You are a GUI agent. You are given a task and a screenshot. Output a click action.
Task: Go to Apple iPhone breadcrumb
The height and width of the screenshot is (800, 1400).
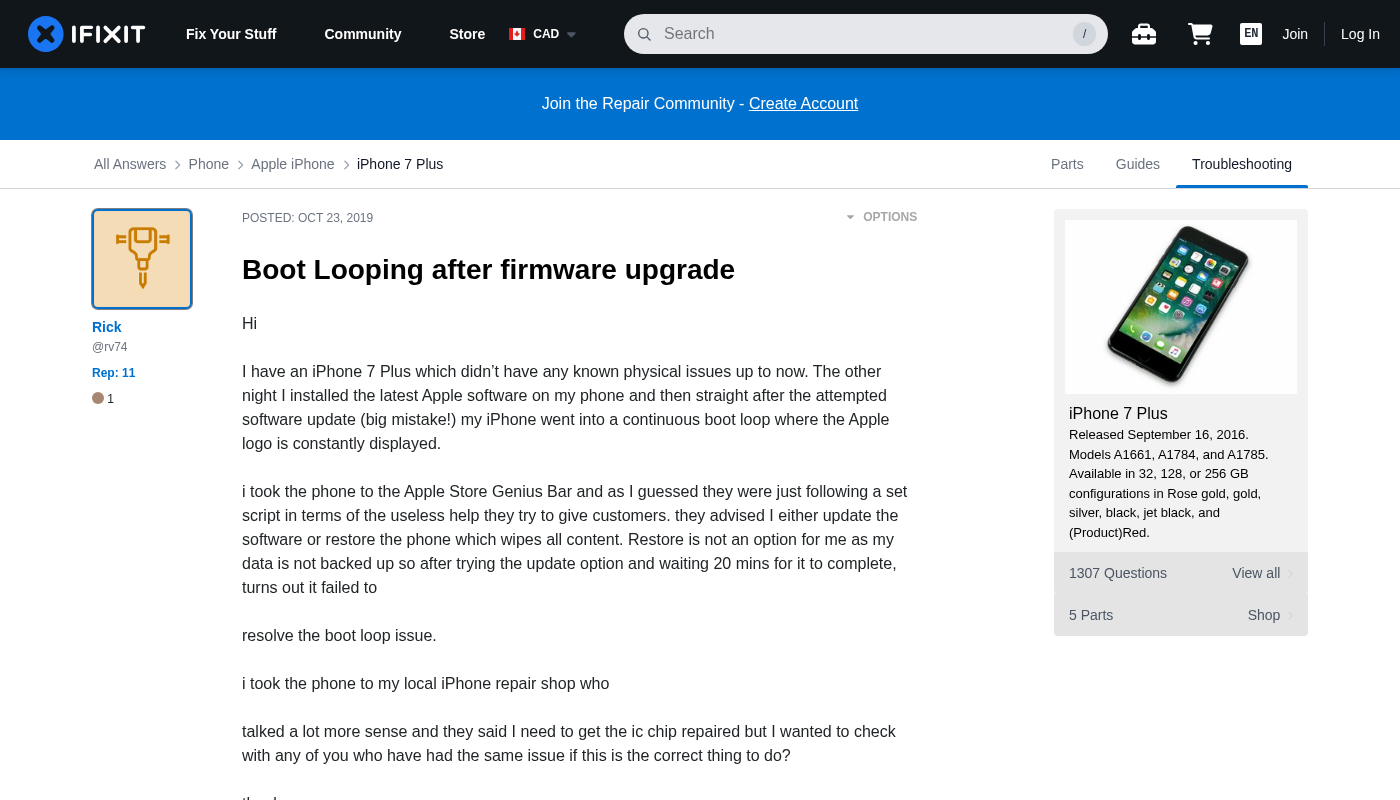click(x=292, y=164)
